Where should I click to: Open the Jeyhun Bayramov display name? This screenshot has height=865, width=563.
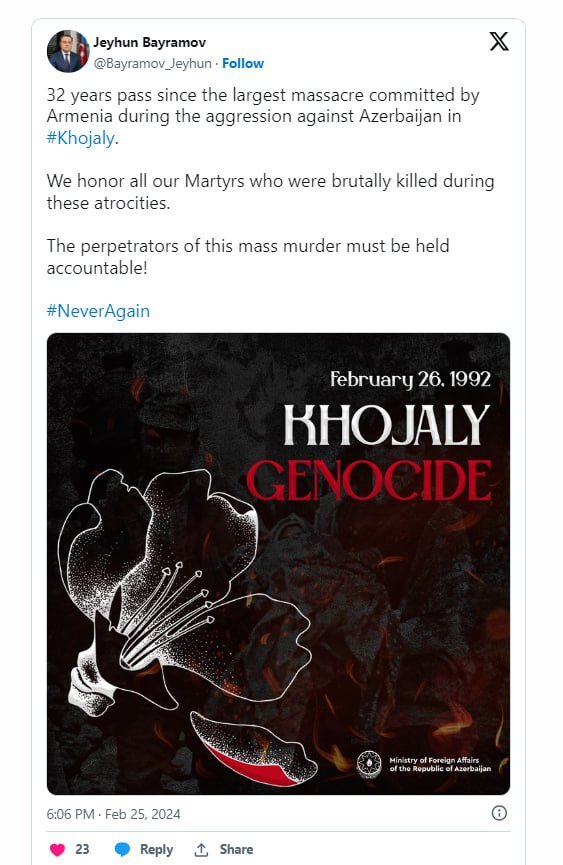(x=149, y=42)
